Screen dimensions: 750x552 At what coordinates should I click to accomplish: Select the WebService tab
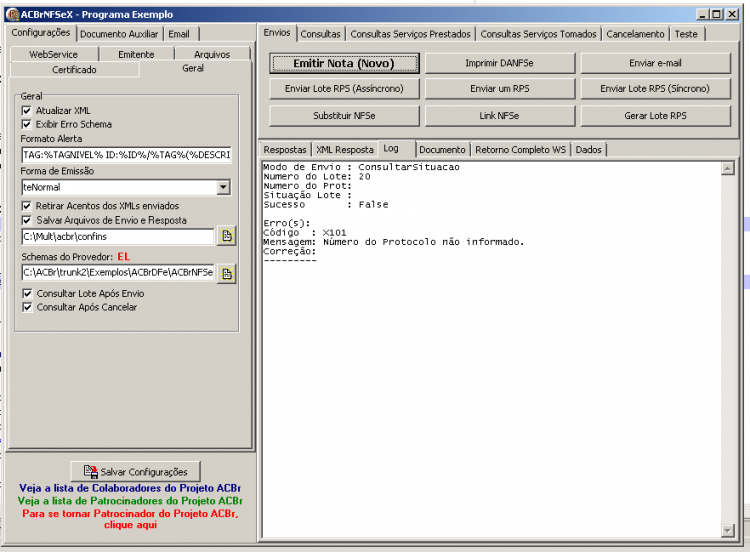[x=54, y=54]
